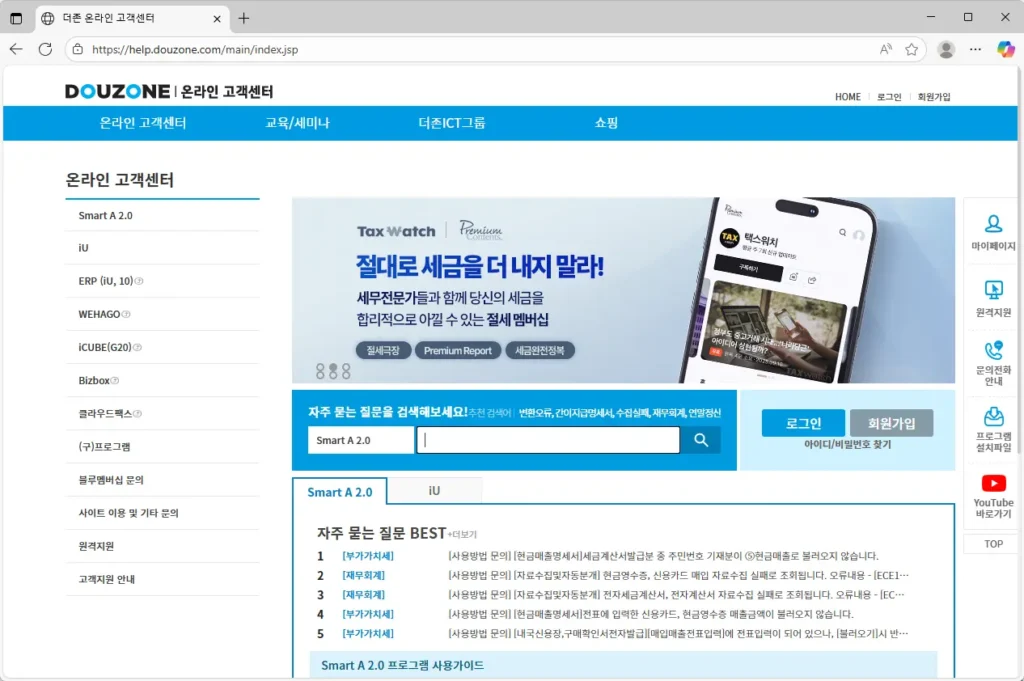Open FAQ 5 about 내국신용장,구매확인서전자발급
1024x681 pixels.
pos(678,633)
